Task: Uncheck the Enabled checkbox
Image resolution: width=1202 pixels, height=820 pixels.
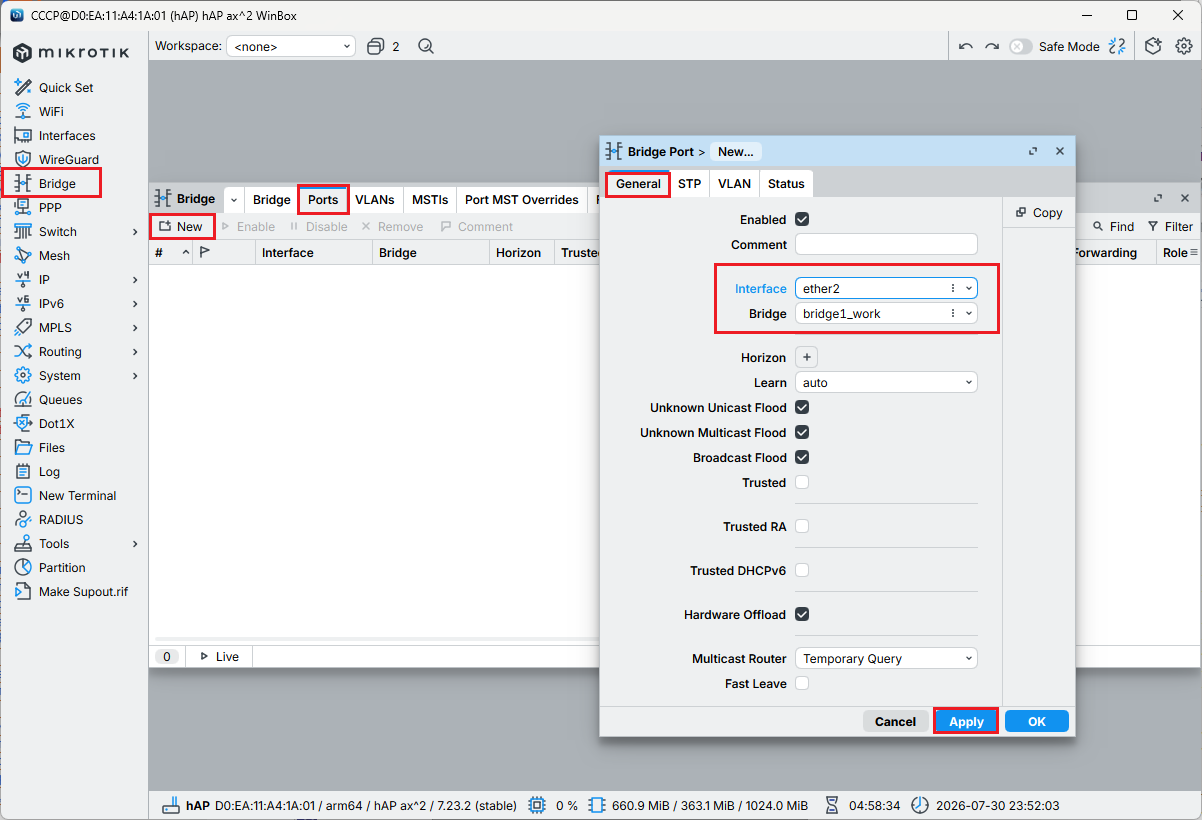Action: click(x=802, y=219)
